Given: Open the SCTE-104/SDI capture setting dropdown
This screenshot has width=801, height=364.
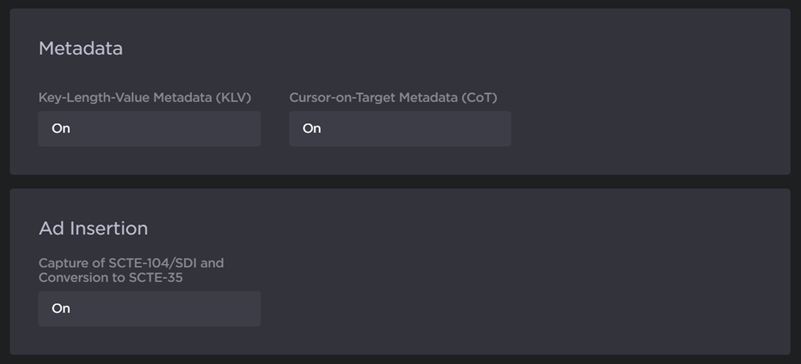Looking at the screenshot, I should pyautogui.click(x=149, y=309).
